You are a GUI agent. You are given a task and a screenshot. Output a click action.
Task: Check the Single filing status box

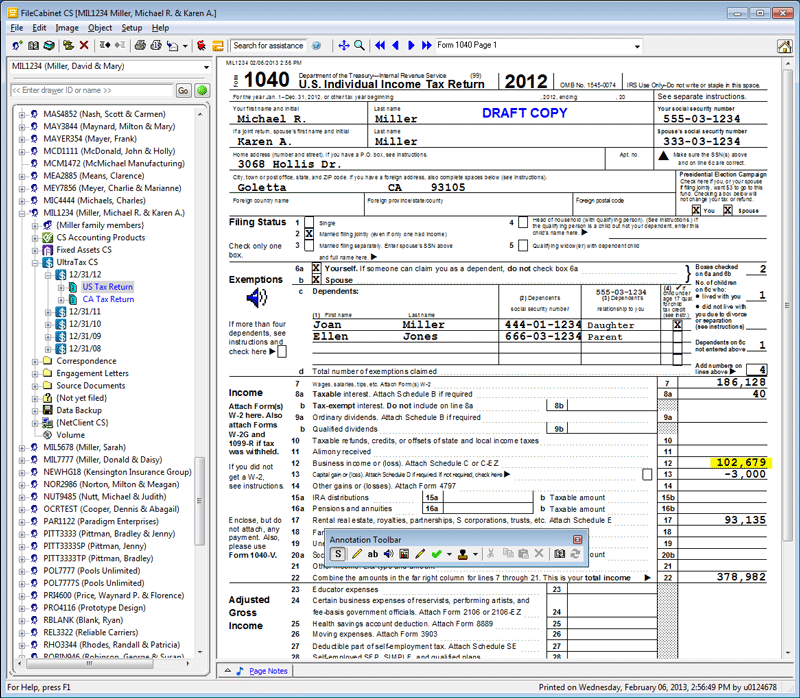[x=309, y=222]
